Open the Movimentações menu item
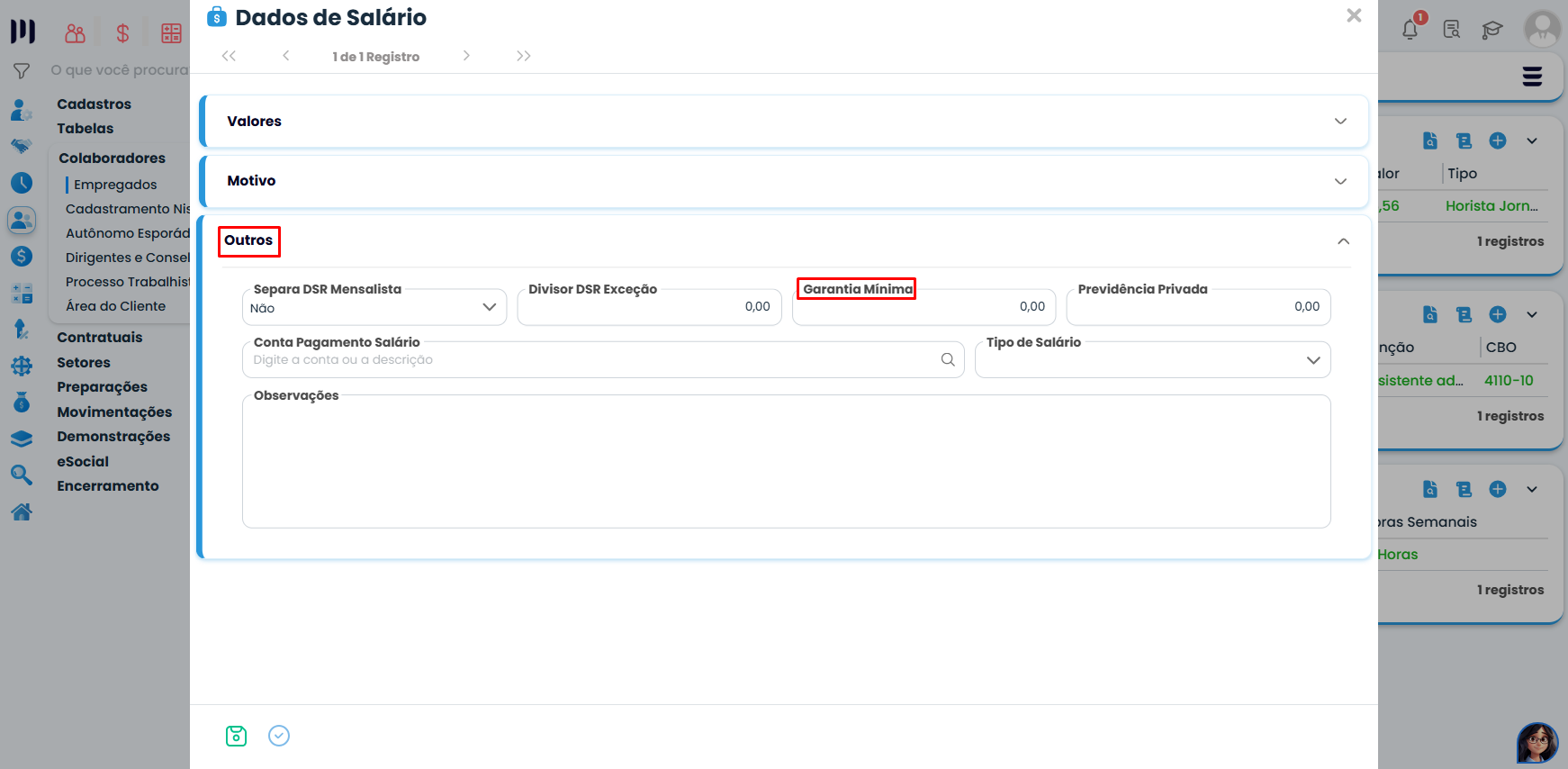The image size is (1568, 769). pyautogui.click(x=114, y=412)
